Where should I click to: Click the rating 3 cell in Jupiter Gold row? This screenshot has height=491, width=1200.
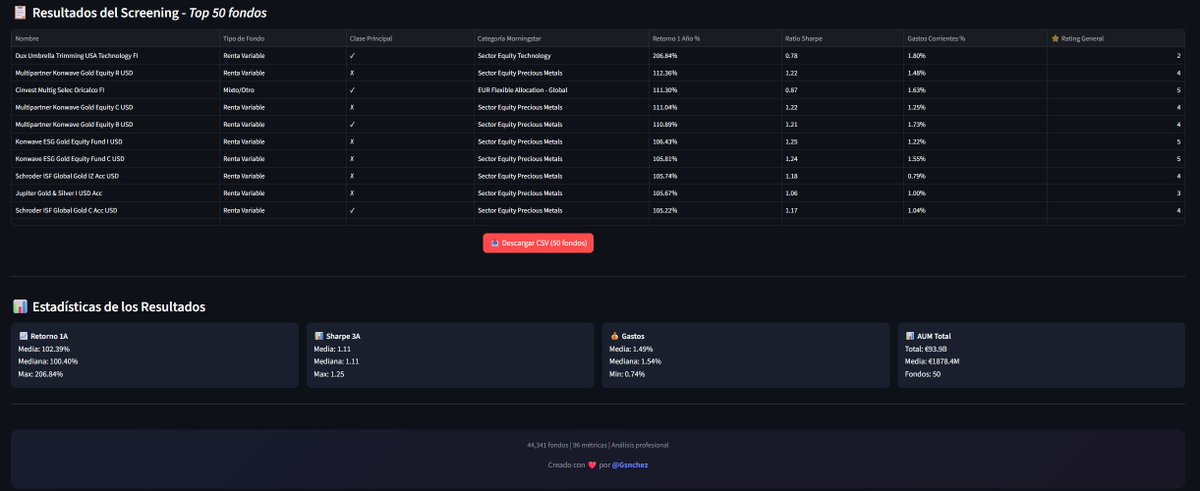[1117, 193]
